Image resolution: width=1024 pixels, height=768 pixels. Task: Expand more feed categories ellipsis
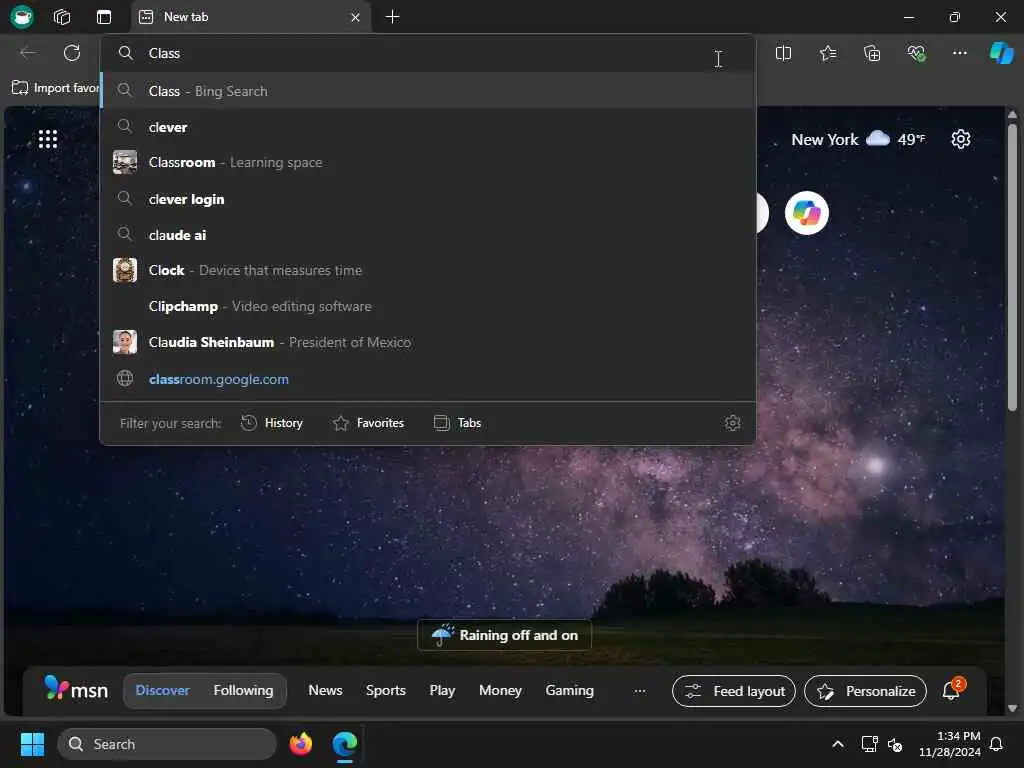click(640, 691)
